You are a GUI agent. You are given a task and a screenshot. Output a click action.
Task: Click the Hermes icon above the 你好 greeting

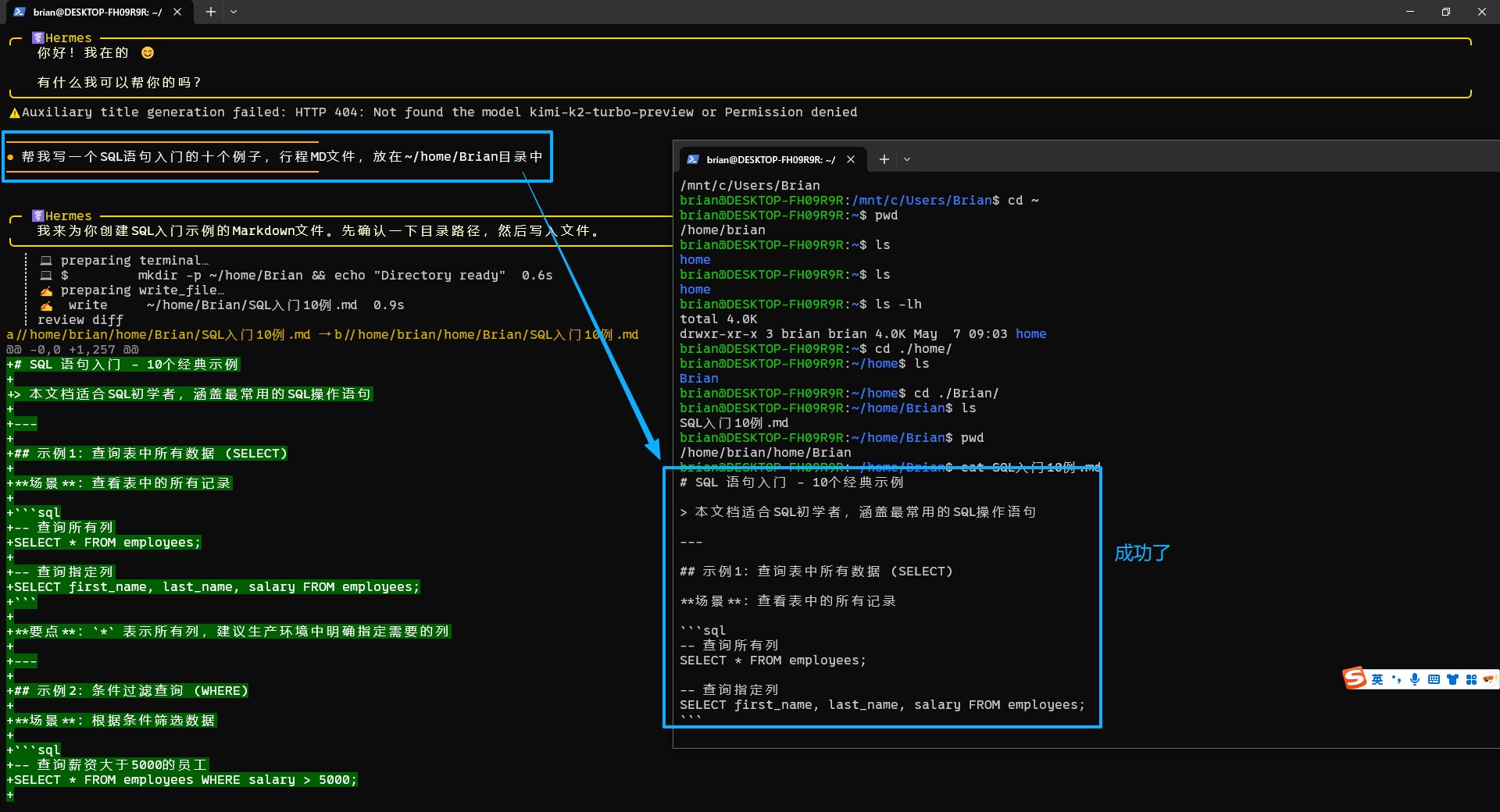[38, 37]
